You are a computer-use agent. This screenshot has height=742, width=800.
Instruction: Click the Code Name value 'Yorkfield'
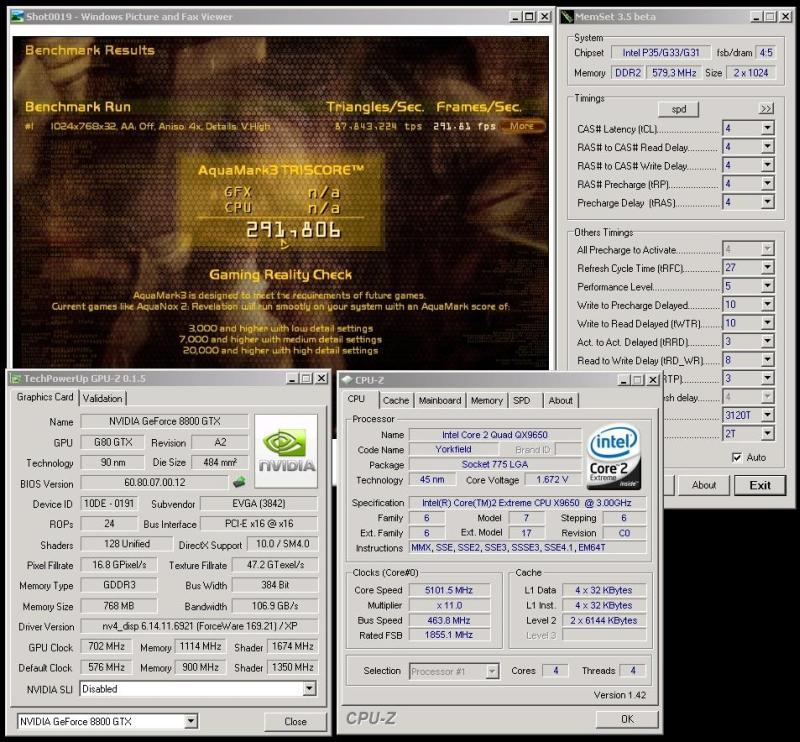point(454,450)
